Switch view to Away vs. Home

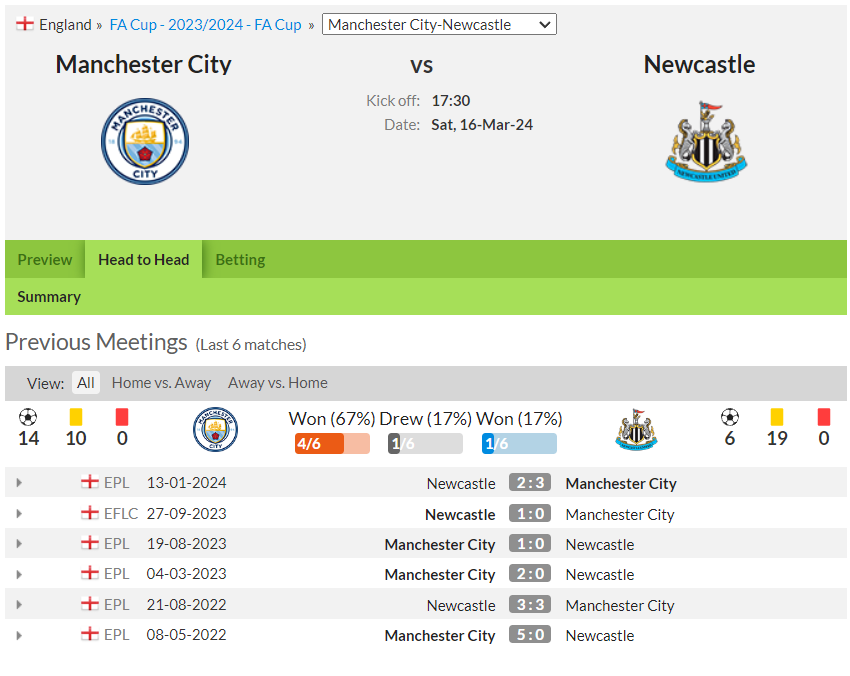click(278, 383)
